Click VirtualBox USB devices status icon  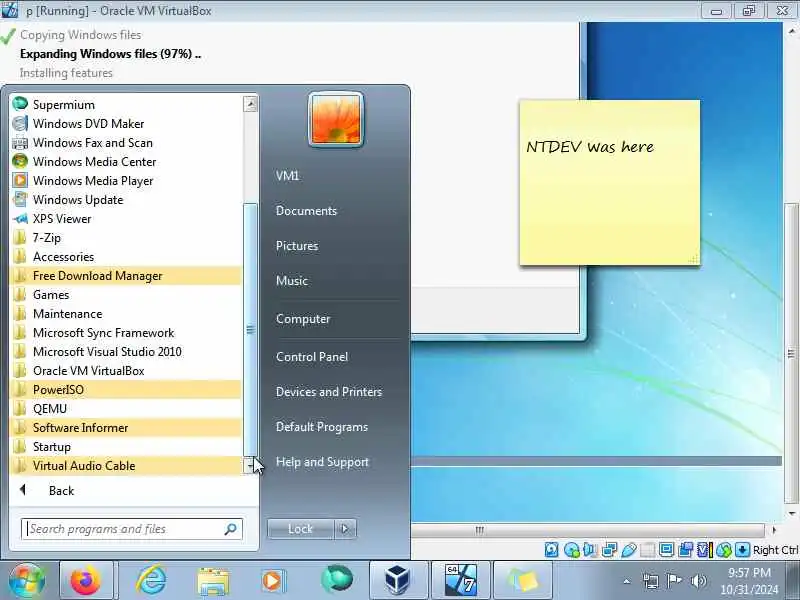click(x=629, y=549)
